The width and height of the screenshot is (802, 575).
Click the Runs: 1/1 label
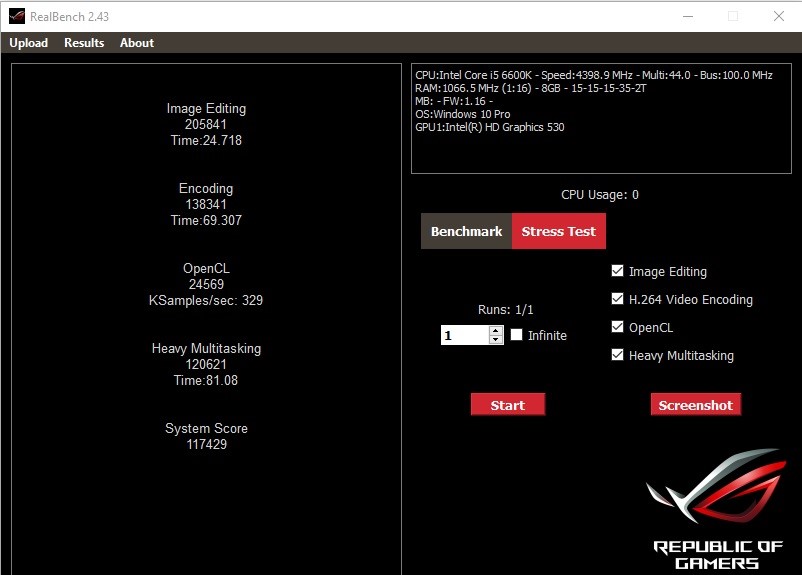(505, 309)
